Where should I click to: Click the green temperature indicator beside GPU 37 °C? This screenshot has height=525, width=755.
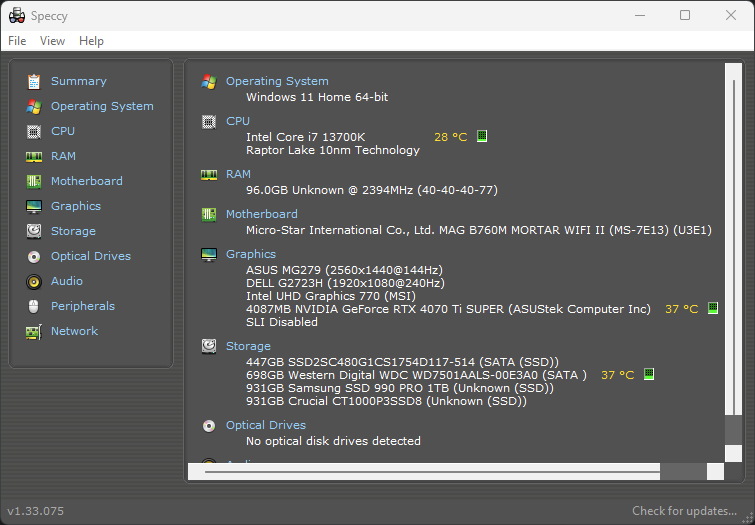coord(713,308)
